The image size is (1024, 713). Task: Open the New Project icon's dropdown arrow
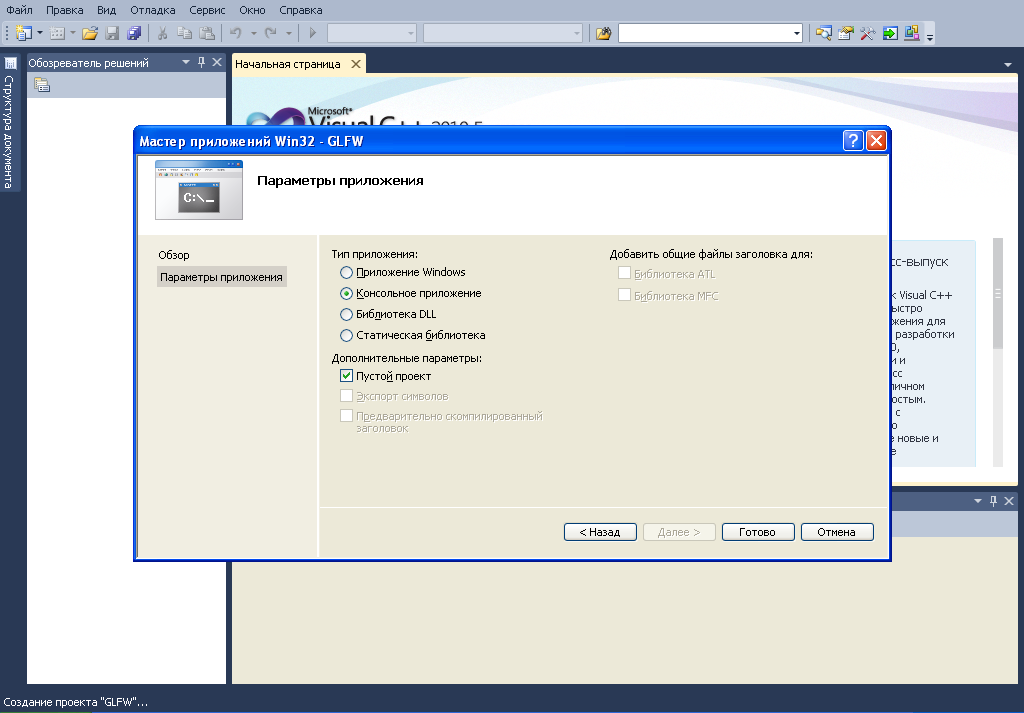click(x=40, y=33)
